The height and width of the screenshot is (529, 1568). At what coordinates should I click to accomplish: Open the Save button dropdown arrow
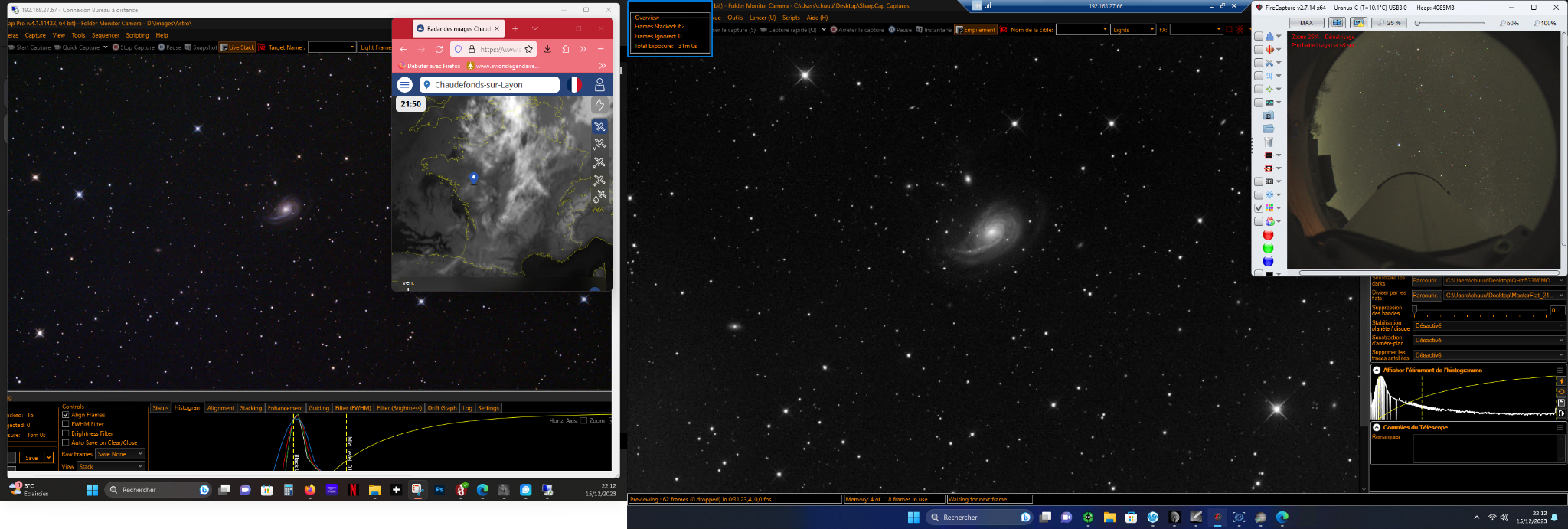(49, 458)
